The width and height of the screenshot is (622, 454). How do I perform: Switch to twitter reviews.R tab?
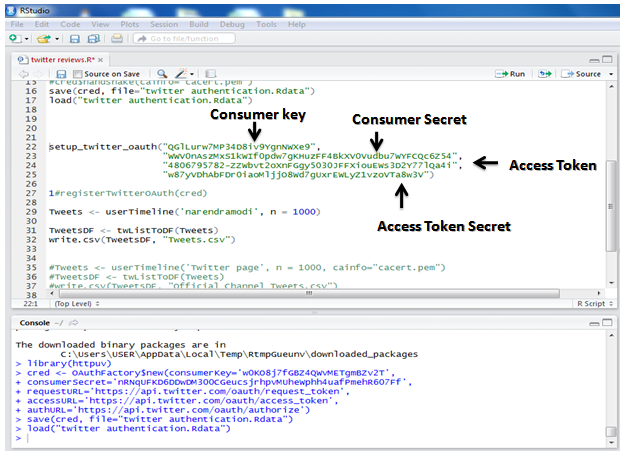[x=60, y=59]
